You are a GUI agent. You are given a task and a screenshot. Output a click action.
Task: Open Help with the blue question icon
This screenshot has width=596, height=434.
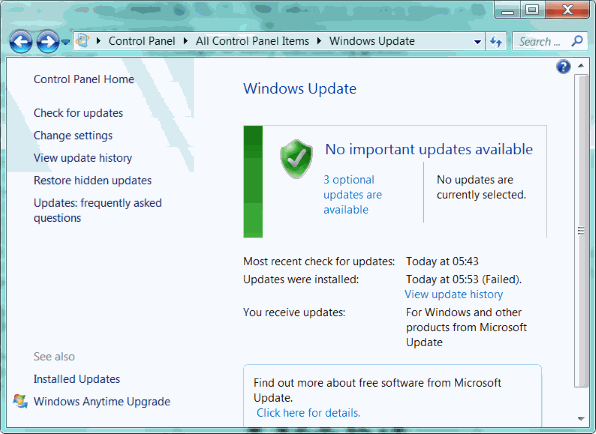pos(563,67)
